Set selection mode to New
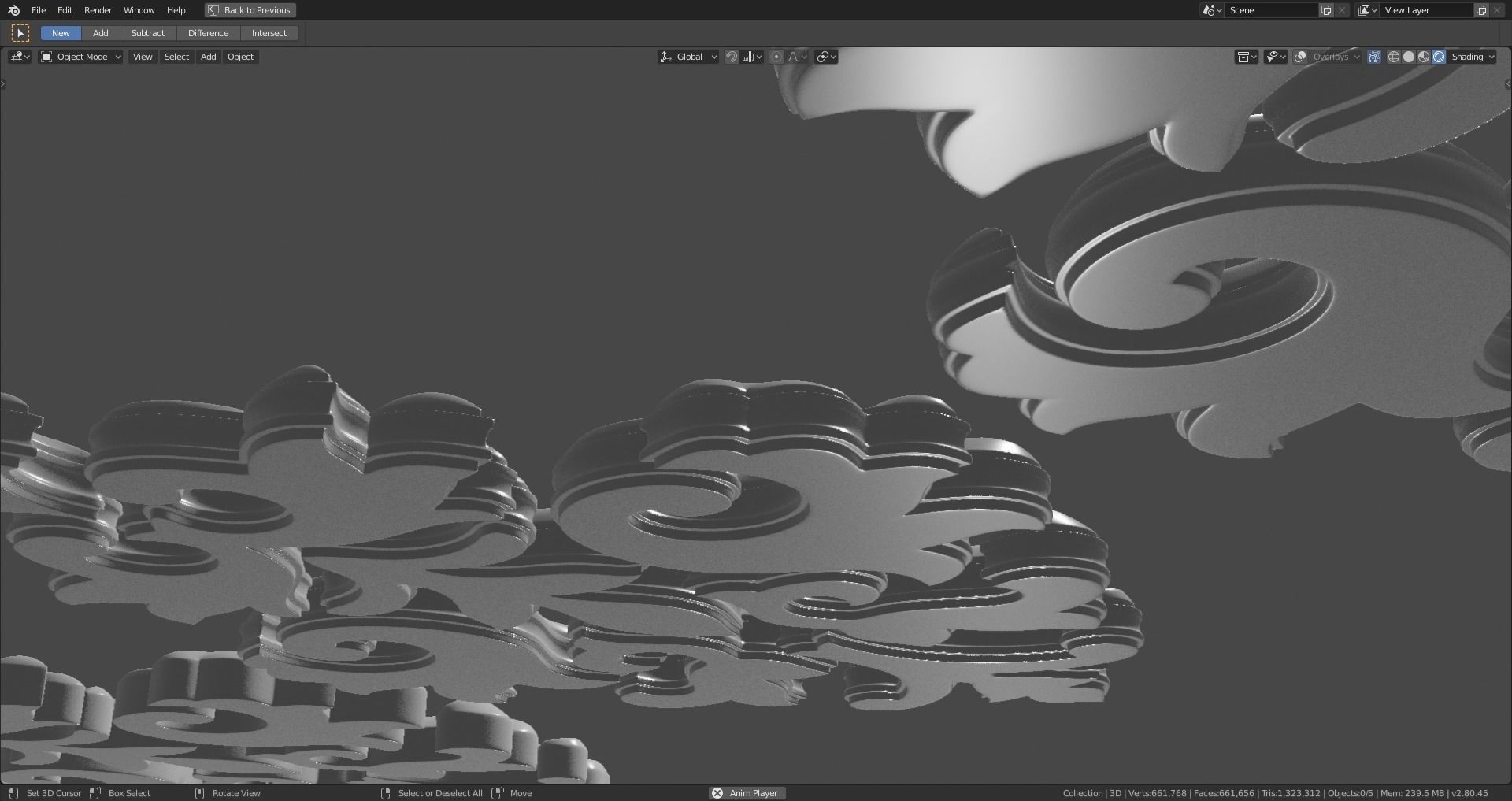This screenshot has height=801, width=1512. pyautogui.click(x=61, y=33)
